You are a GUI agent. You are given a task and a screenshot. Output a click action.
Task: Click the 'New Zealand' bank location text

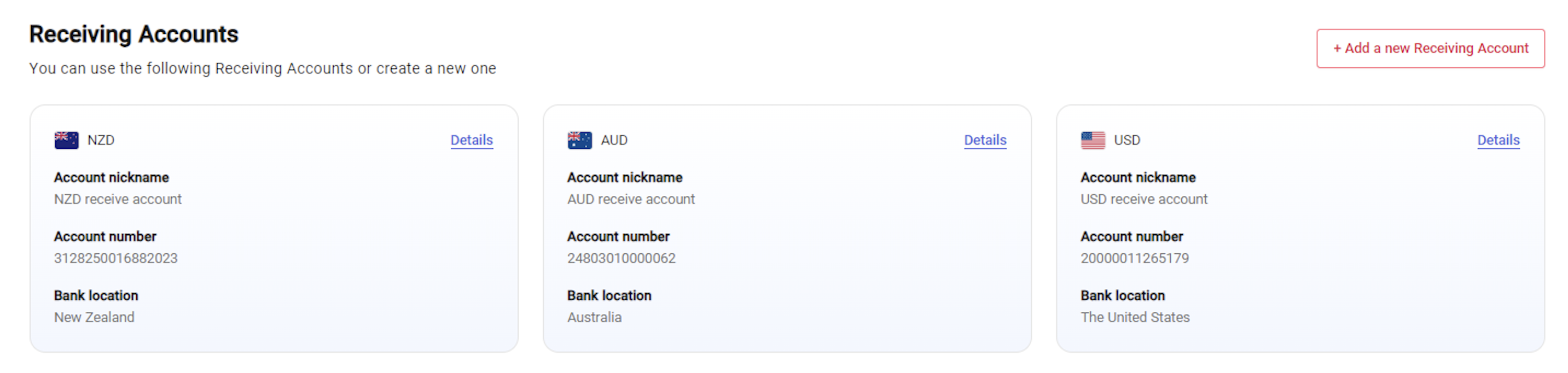pos(94,317)
